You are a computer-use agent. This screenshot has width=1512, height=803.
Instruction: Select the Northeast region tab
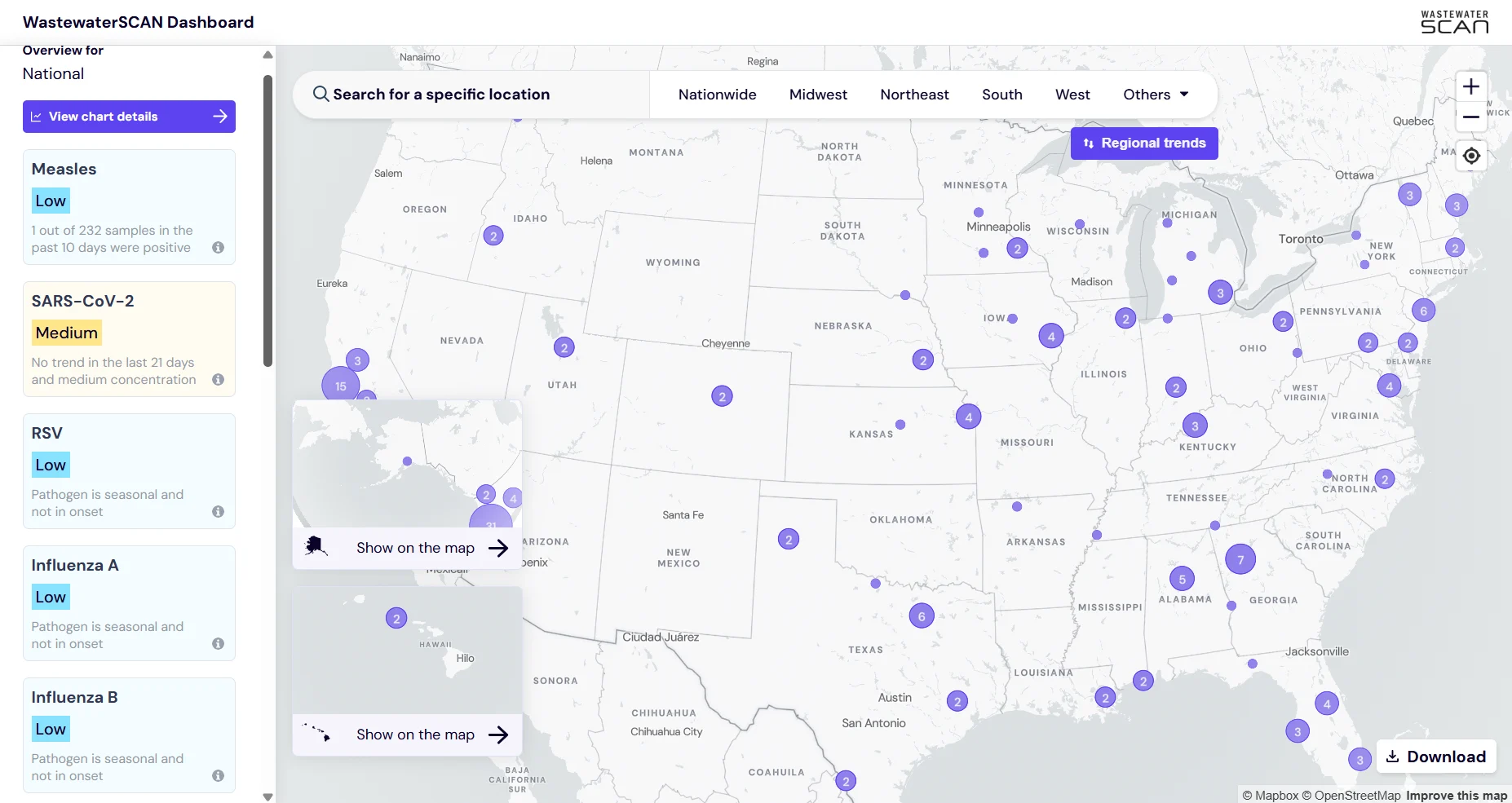(914, 94)
